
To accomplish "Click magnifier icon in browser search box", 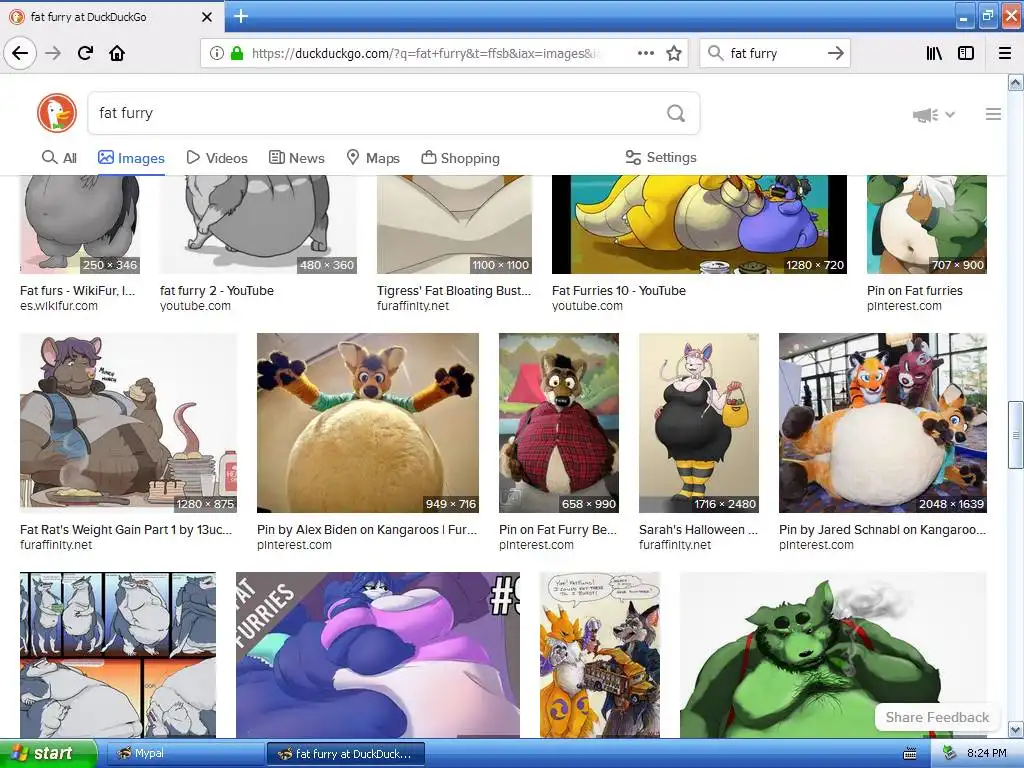I will pos(716,53).
